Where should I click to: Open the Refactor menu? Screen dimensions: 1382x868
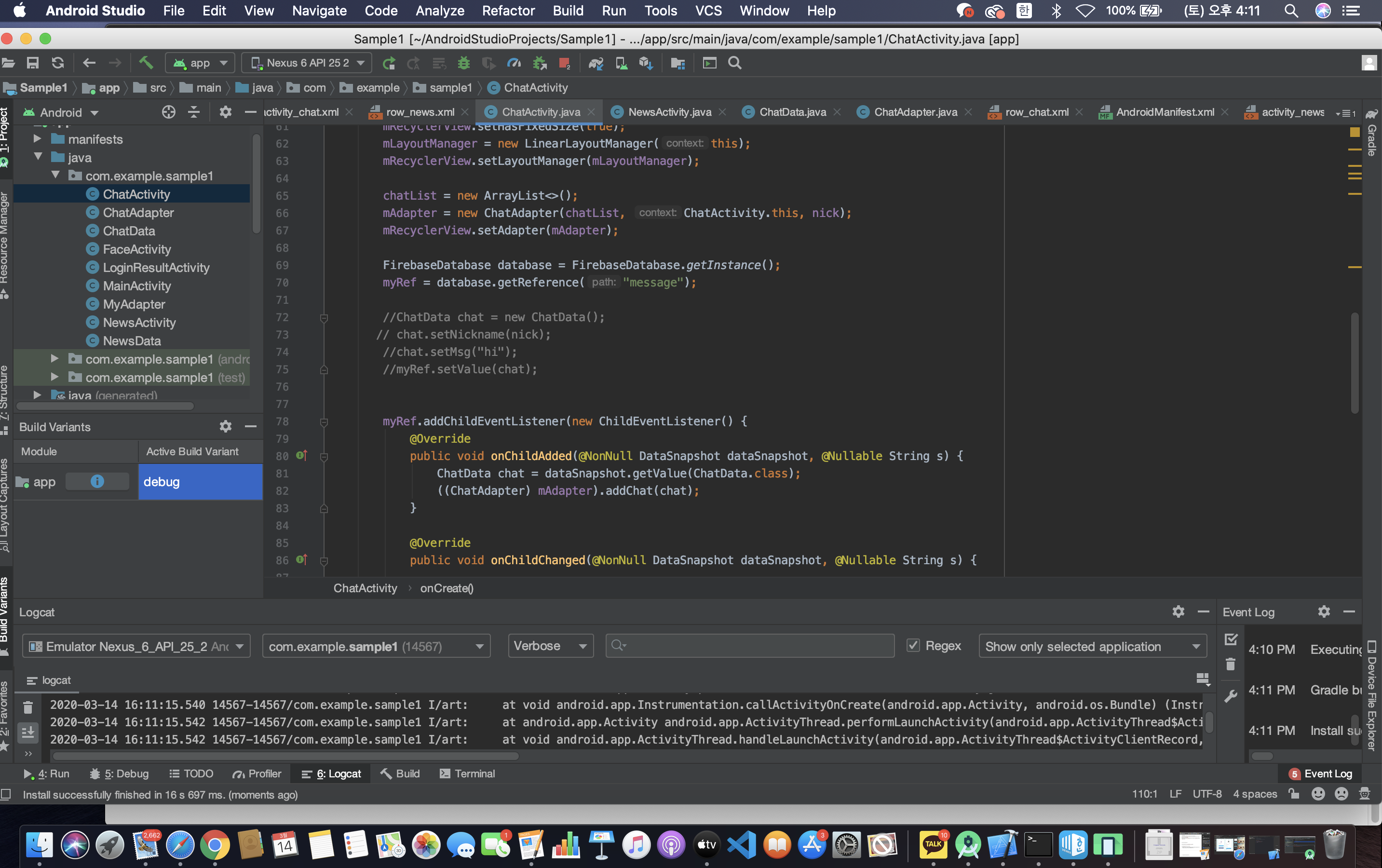click(x=508, y=10)
